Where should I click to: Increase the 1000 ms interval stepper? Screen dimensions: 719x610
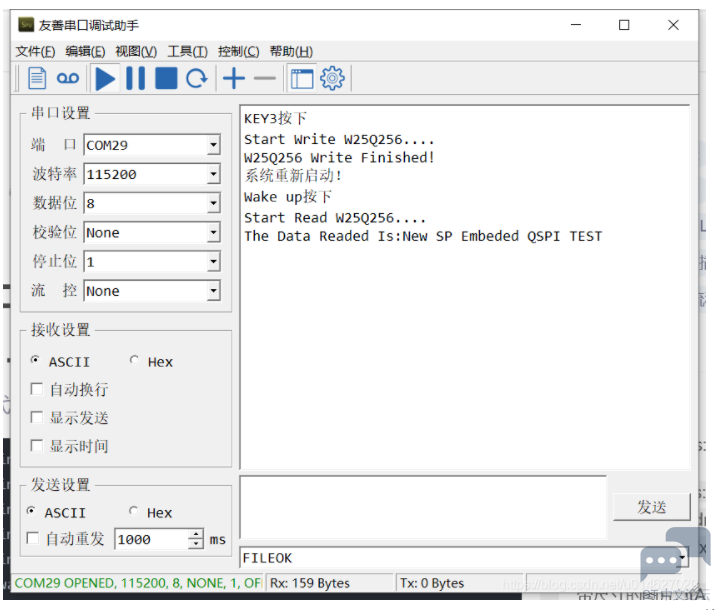point(196,534)
